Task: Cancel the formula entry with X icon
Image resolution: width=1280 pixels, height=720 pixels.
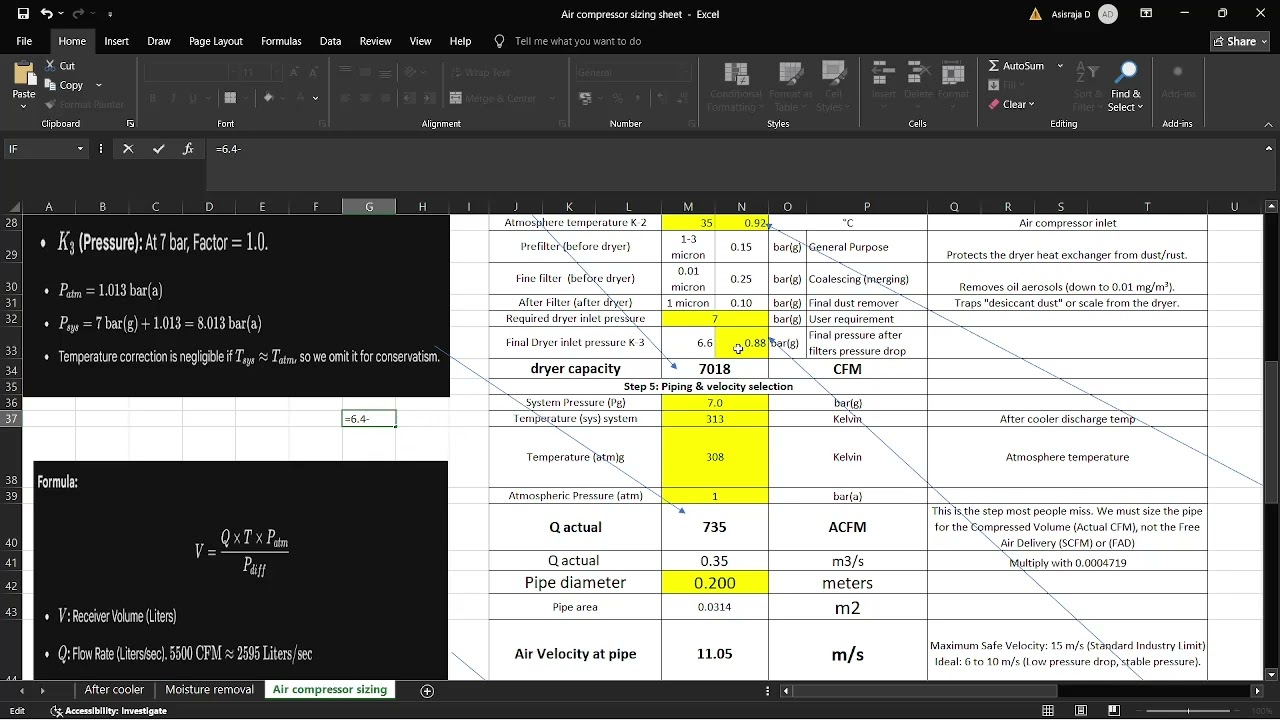Action: click(128, 149)
